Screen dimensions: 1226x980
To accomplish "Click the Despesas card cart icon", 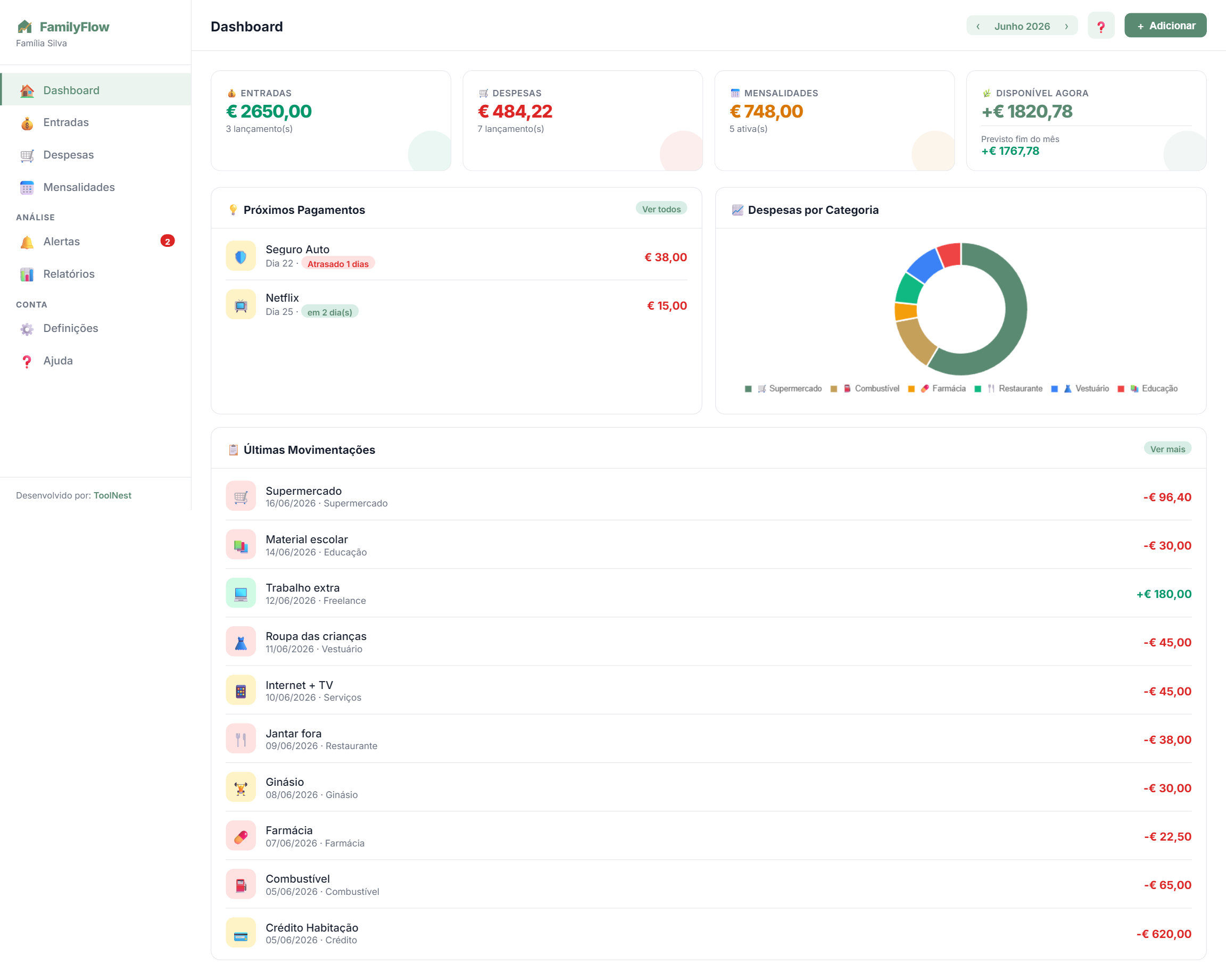I will (483, 93).
